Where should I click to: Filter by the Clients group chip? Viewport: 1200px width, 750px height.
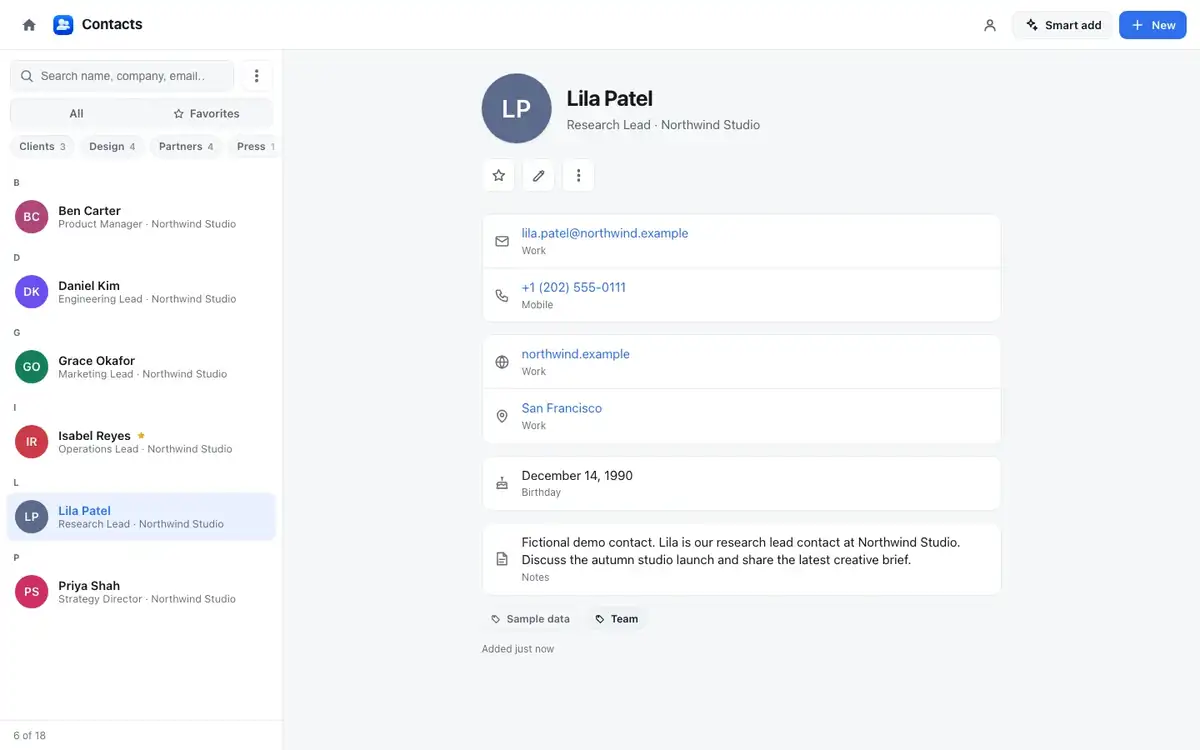(42, 146)
